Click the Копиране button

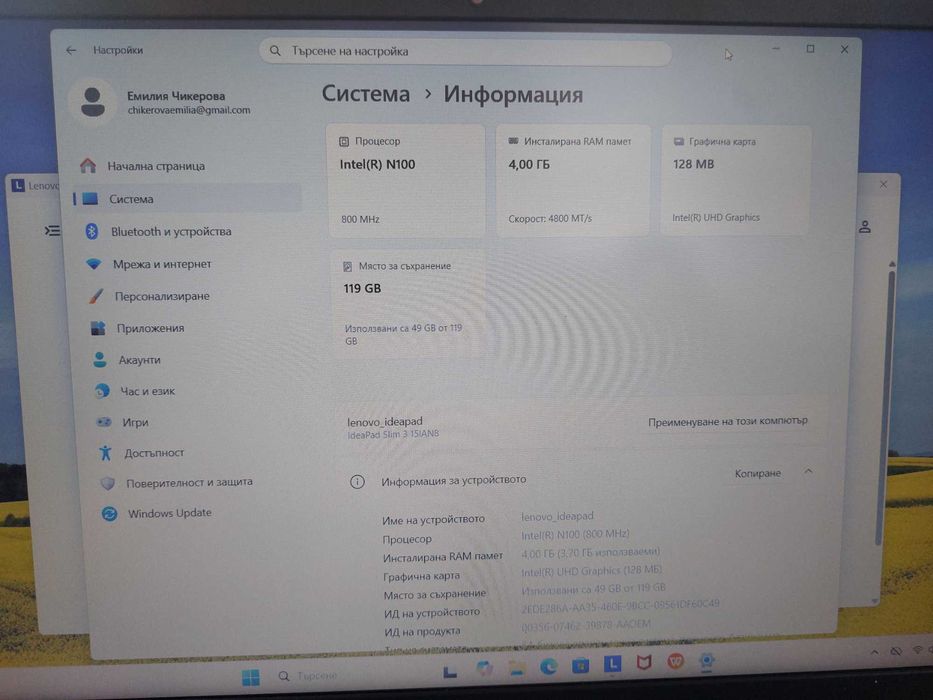tap(757, 474)
